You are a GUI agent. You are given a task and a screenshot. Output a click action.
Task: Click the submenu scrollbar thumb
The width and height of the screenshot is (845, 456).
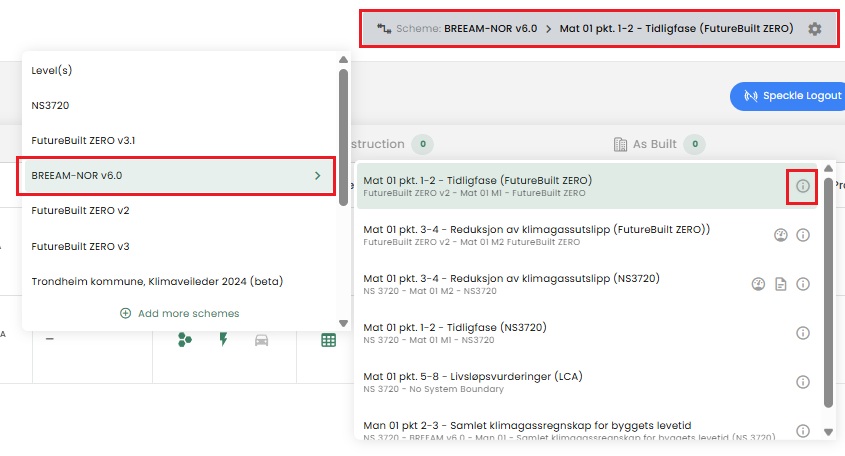828,293
